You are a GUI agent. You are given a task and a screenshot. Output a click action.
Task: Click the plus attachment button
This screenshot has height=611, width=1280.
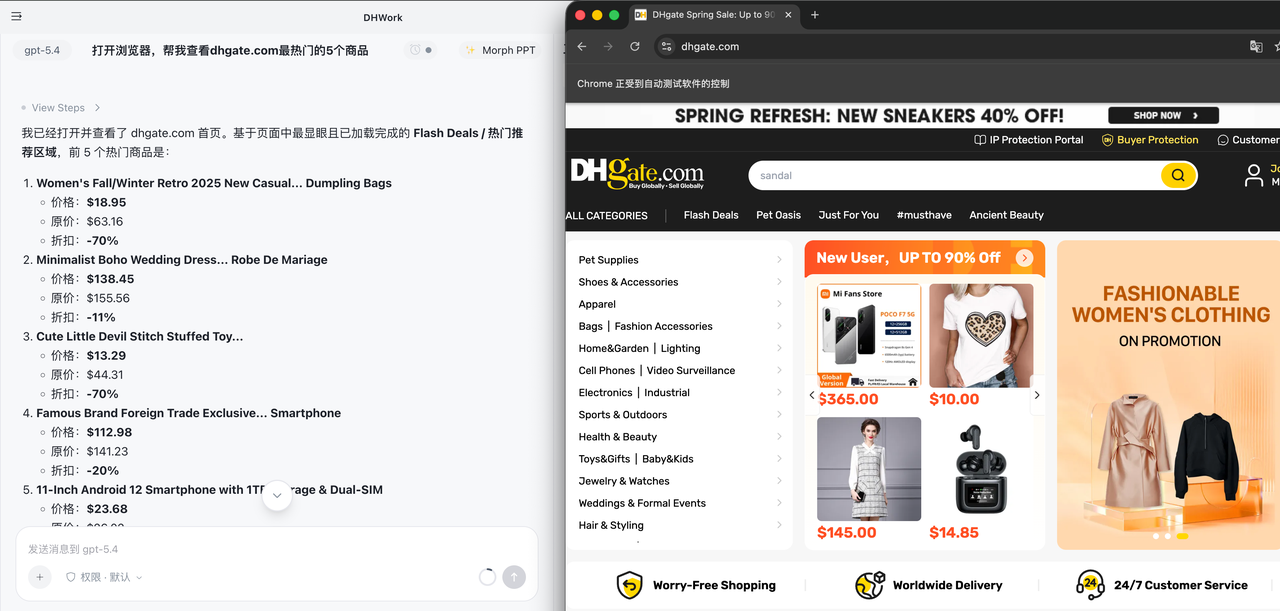[39, 577]
